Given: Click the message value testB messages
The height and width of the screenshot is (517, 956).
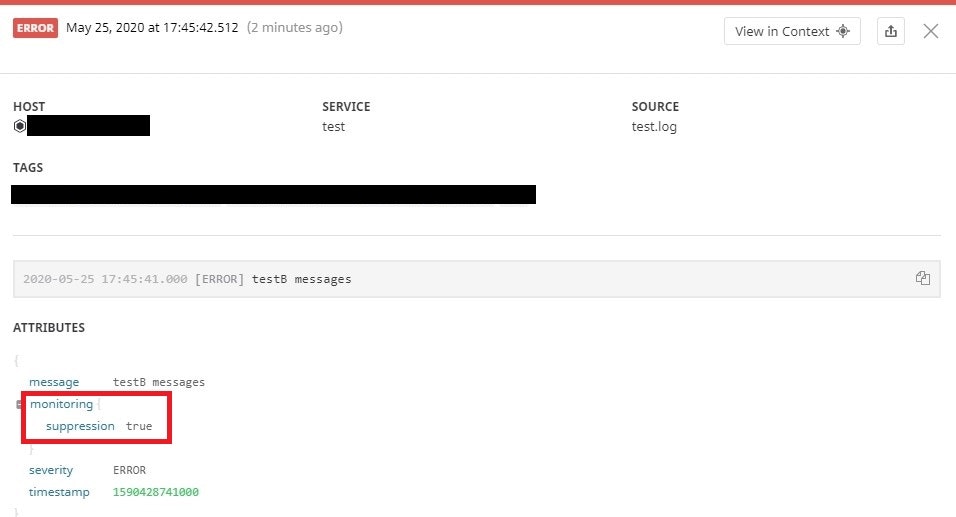Looking at the screenshot, I should click(x=159, y=382).
